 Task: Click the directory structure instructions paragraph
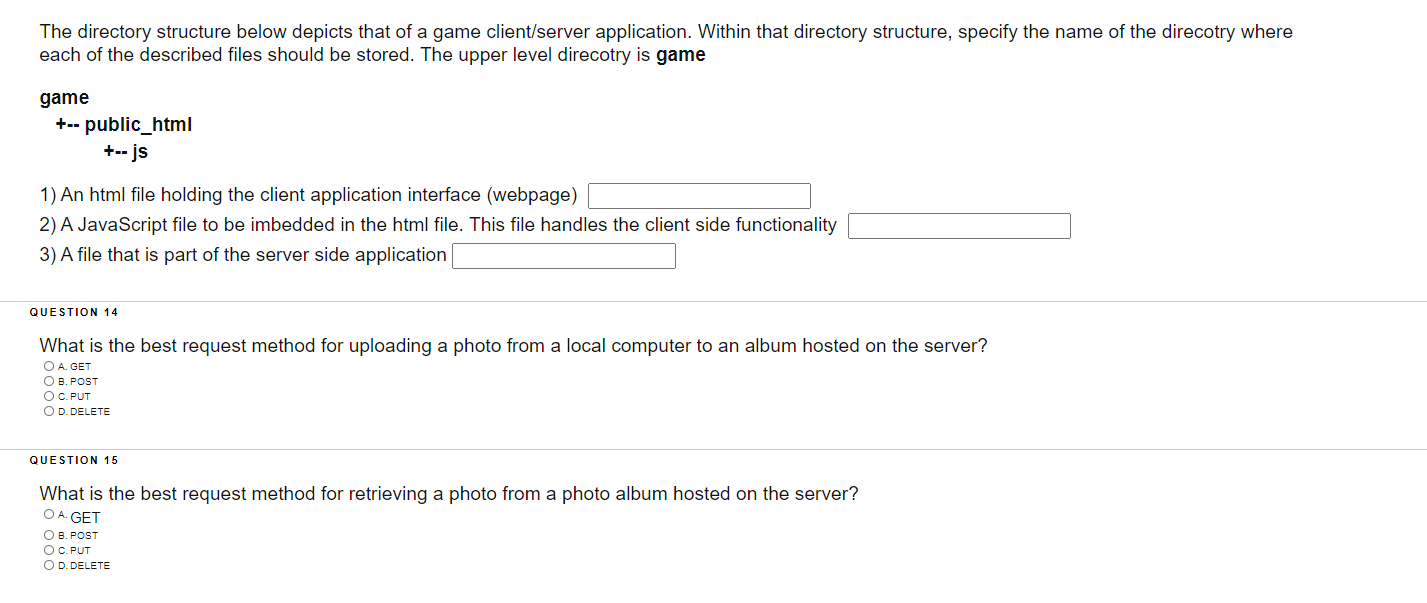coord(665,42)
